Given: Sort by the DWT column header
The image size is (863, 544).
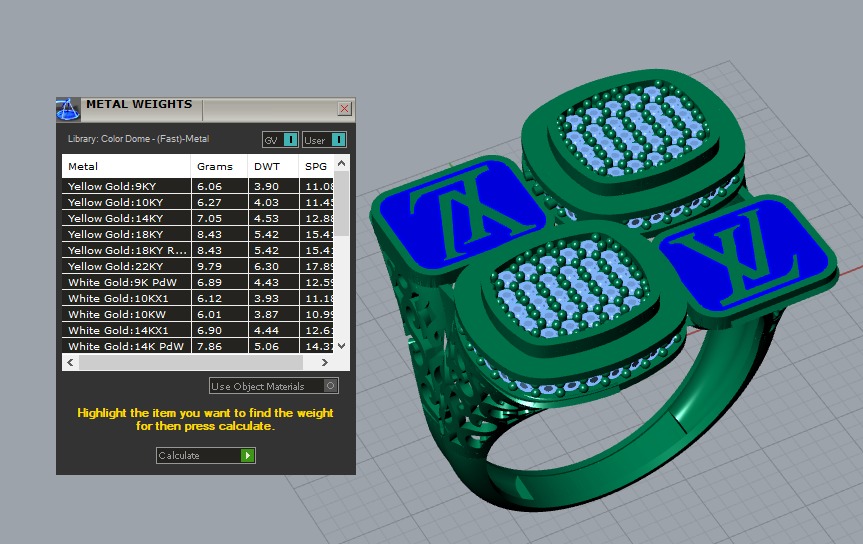Looking at the screenshot, I should pos(273,166).
